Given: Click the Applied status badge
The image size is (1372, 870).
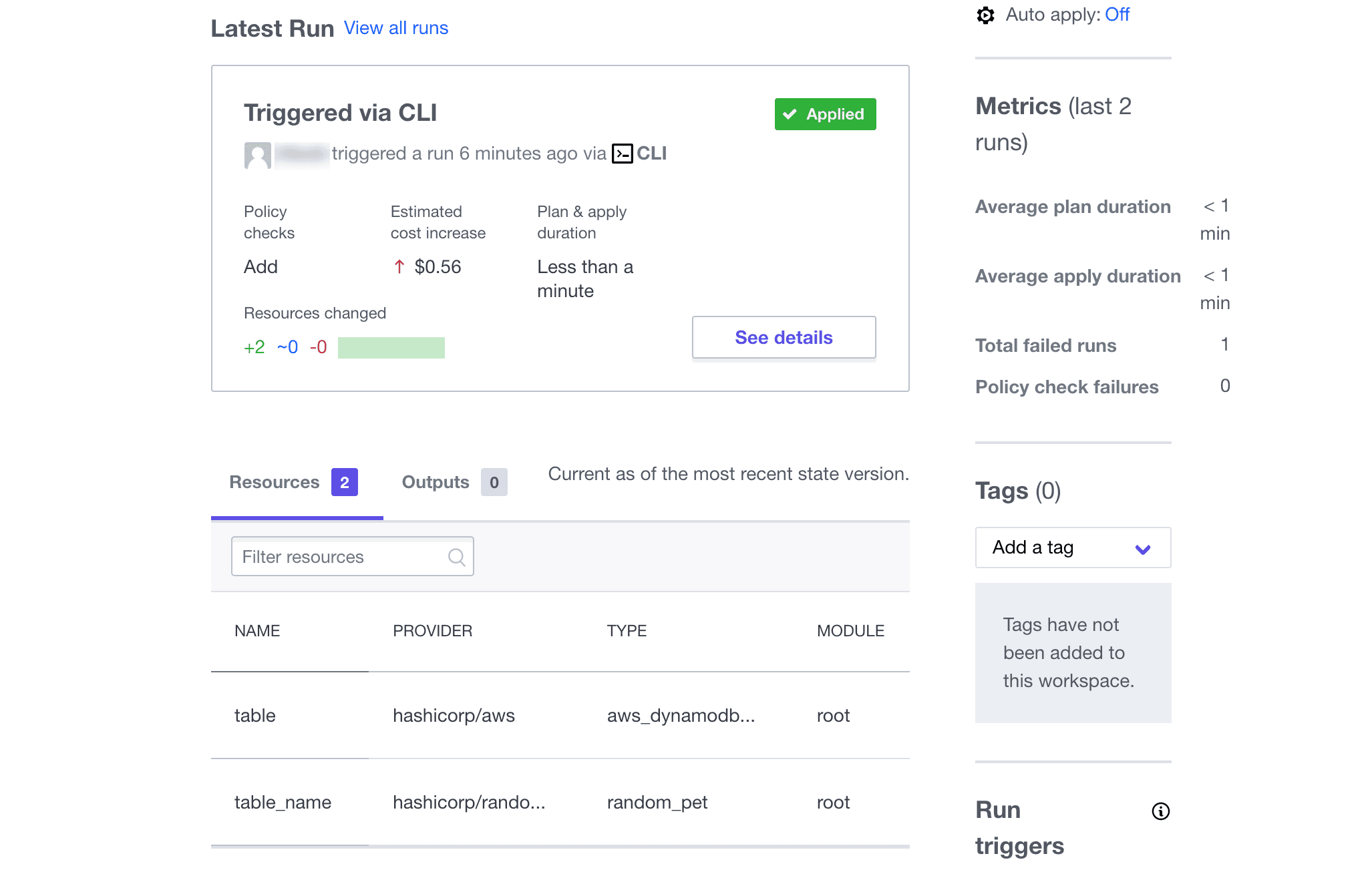Looking at the screenshot, I should point(826,114).
